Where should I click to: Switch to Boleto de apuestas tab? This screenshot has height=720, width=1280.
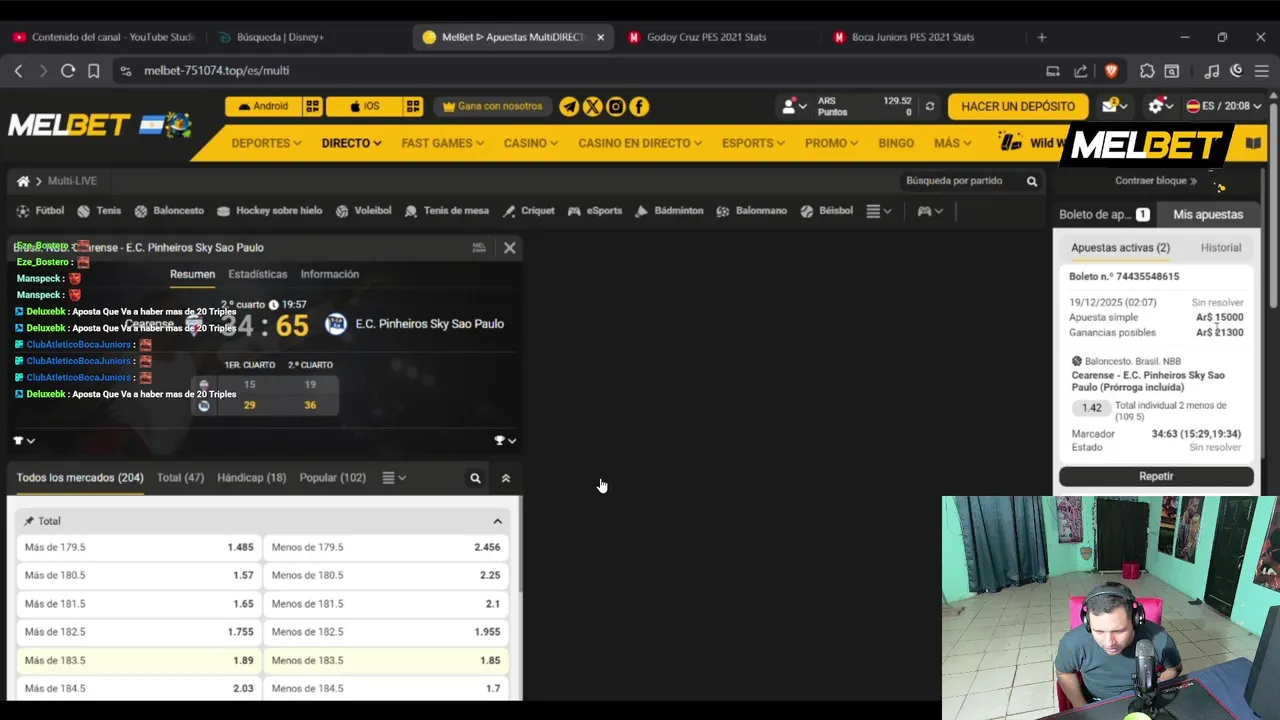1104,215
